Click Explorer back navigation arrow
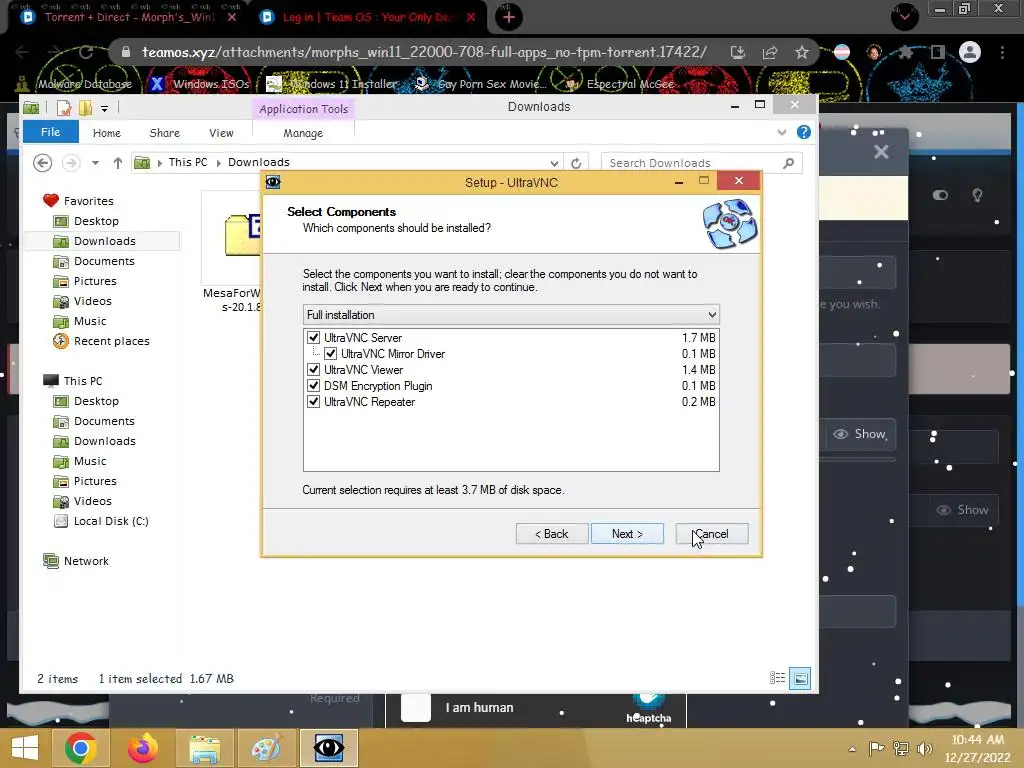1024x768 pixels. pyautogui.click(x=42, y=163)
